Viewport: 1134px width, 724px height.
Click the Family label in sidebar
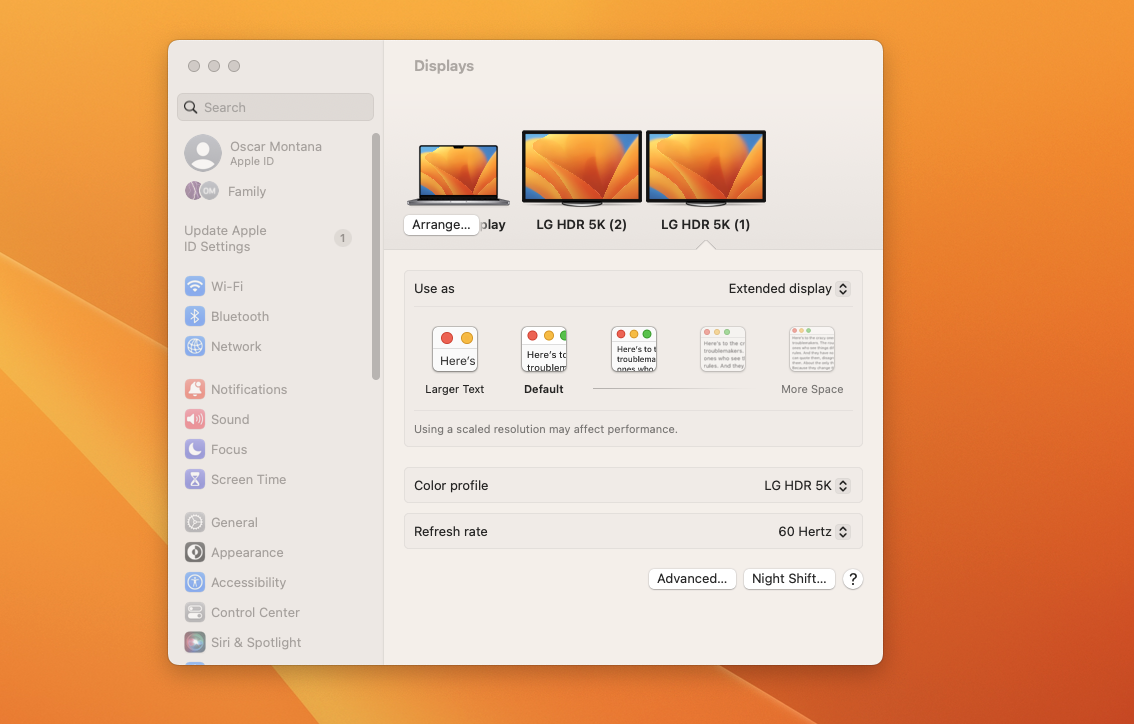tap(247, 192)
